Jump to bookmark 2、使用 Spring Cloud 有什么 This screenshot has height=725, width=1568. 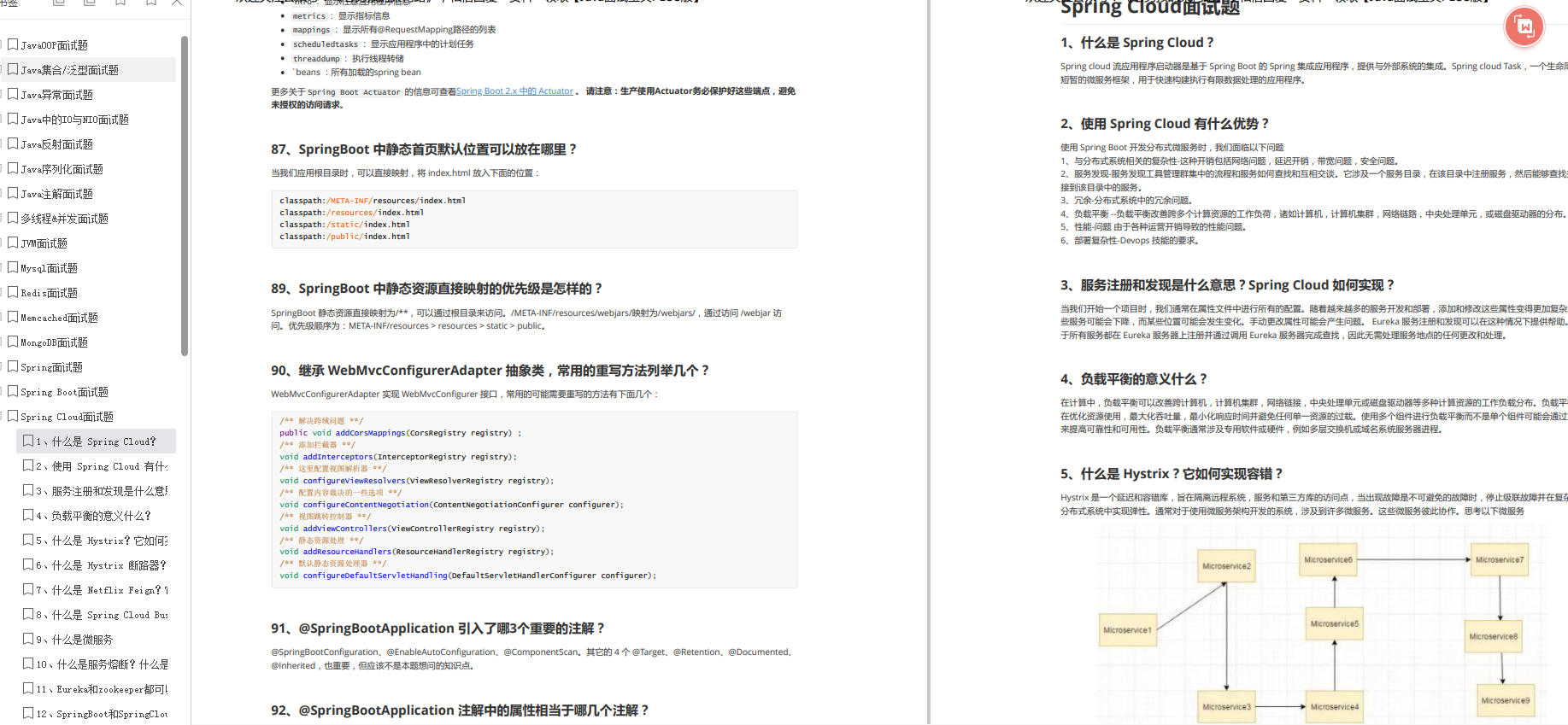point(102,466)
